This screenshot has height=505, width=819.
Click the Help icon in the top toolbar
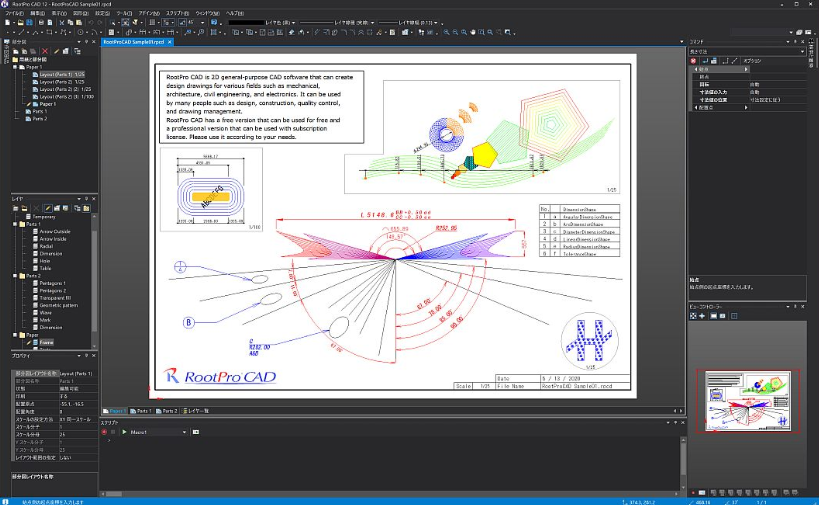[214, 21]
